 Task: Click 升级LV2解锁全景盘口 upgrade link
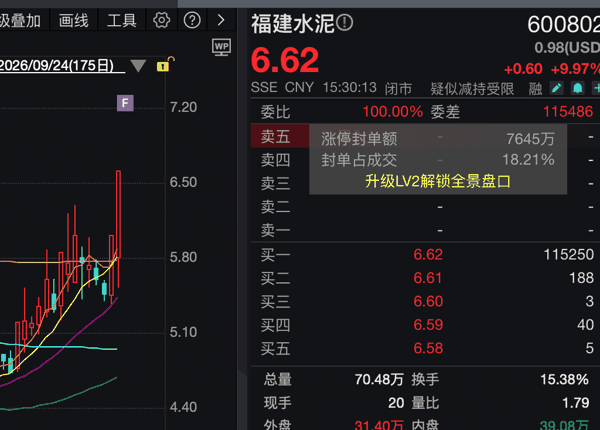[438, 181]
